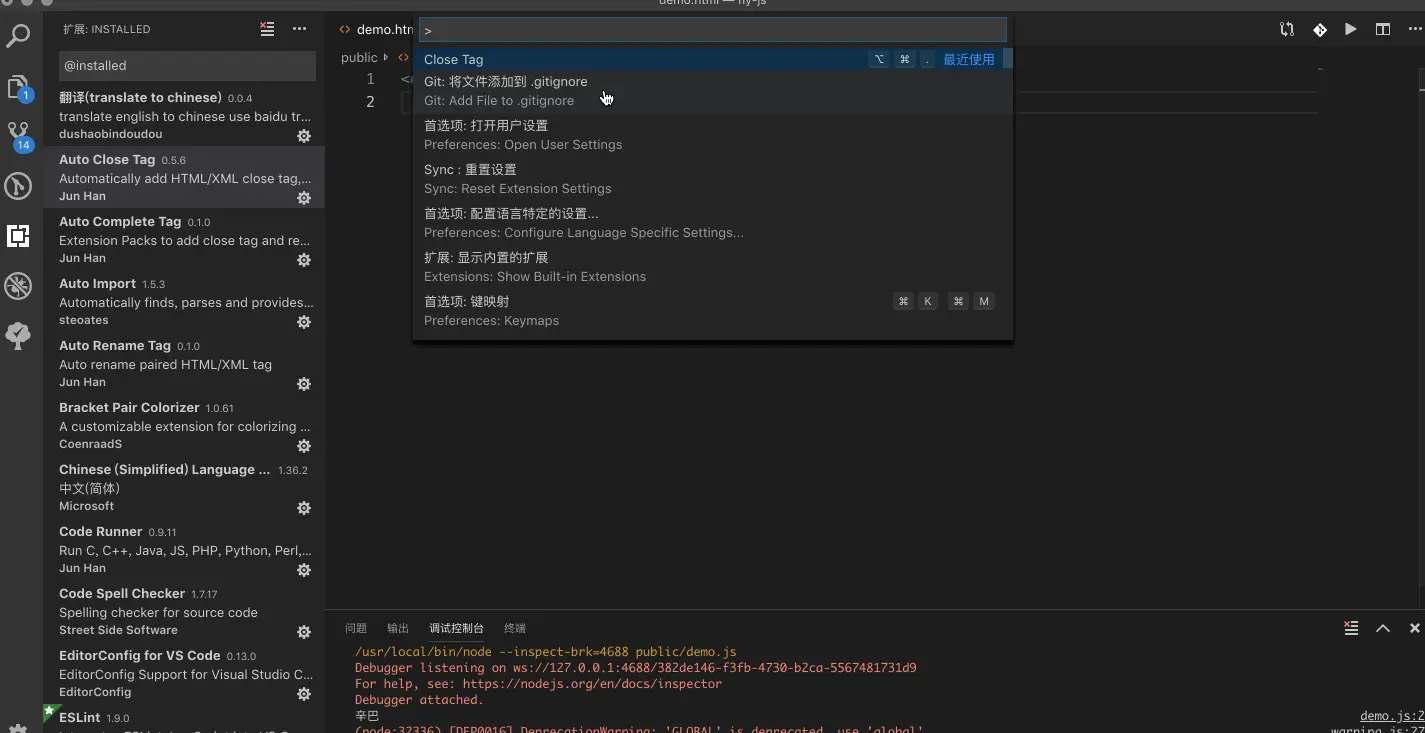Open the compare changes icon in editor toolbar
1425x733 pixels.
pos(1287,30)
